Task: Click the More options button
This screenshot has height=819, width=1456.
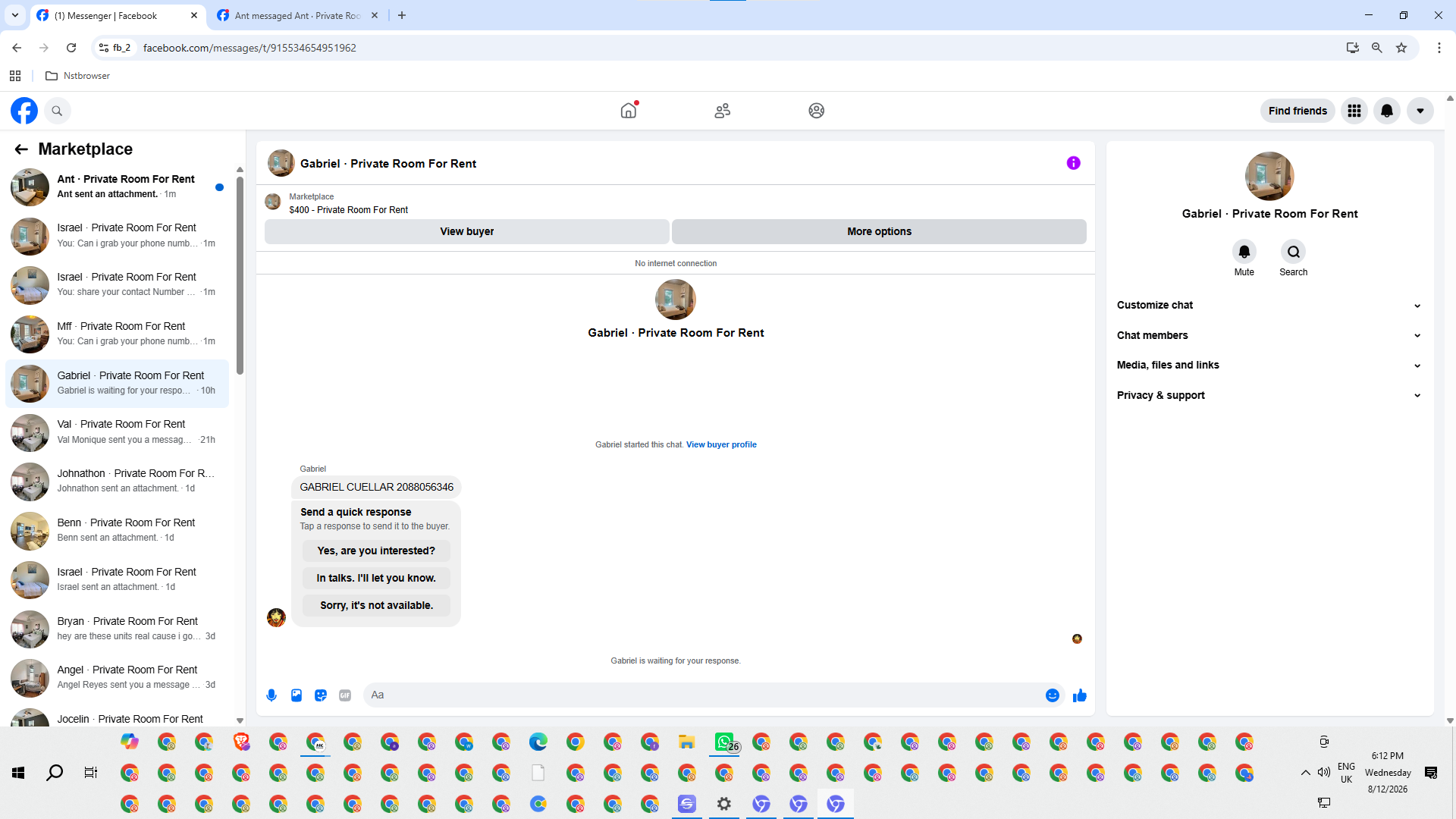Action: 880,231
